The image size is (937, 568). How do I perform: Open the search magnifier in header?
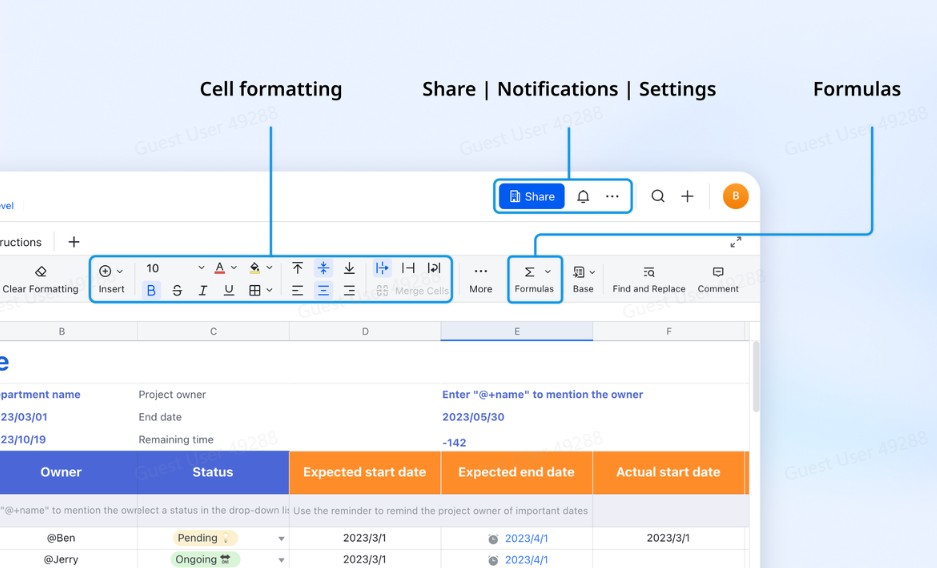click(658, 197)
